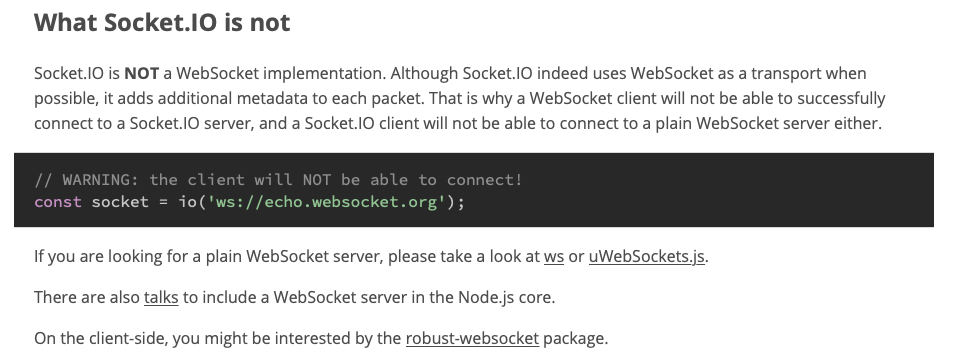The image size is (978, 364).
Task: Click the sentence 'If you are looking for'
Action: tap(371, 256)
